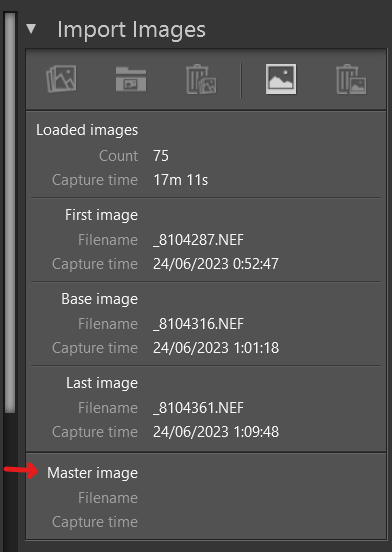Click the import image folder icon
The height and width of the screenshot is (552, 392).
[x=131, y=79]
